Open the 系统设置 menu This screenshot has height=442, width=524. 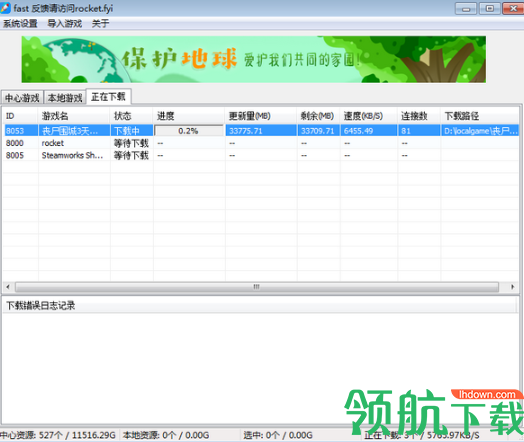20,23
